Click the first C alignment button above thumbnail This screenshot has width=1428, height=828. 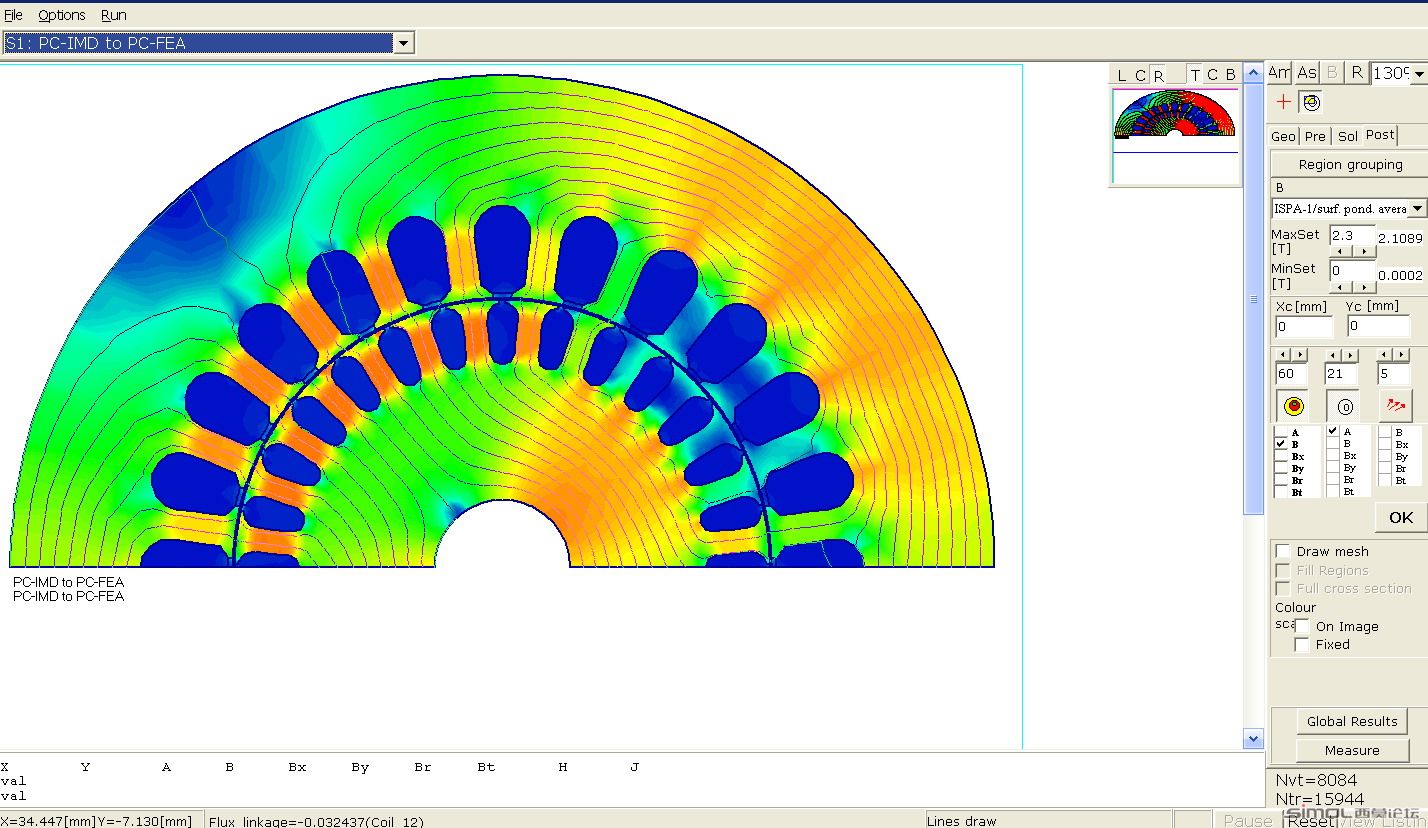1139,75
